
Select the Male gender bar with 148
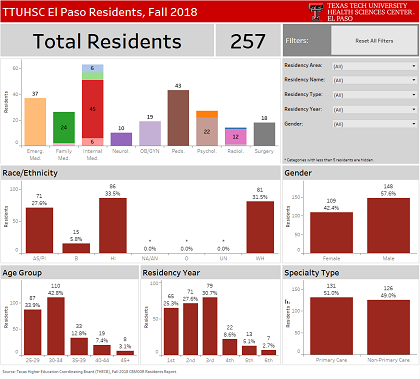click(389, 225)
